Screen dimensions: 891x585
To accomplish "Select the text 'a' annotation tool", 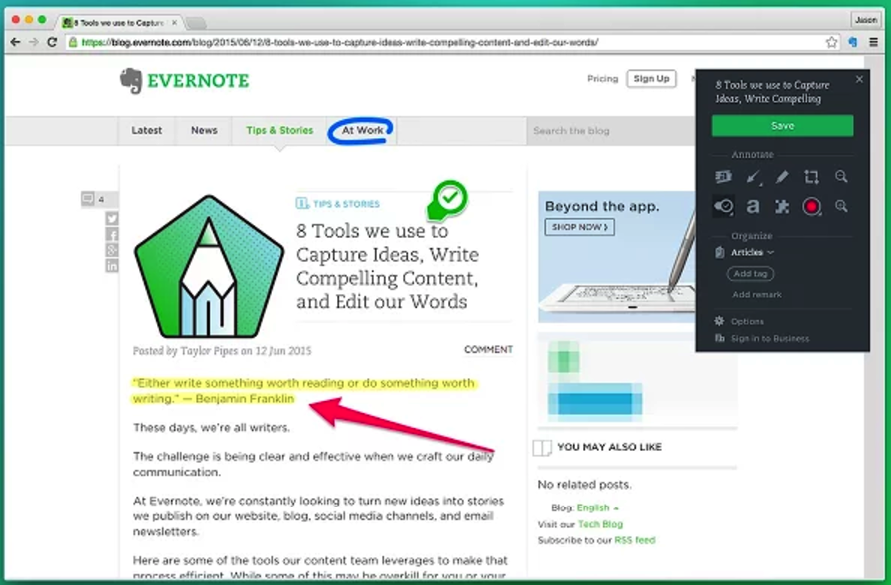I will tap(753, 206).
